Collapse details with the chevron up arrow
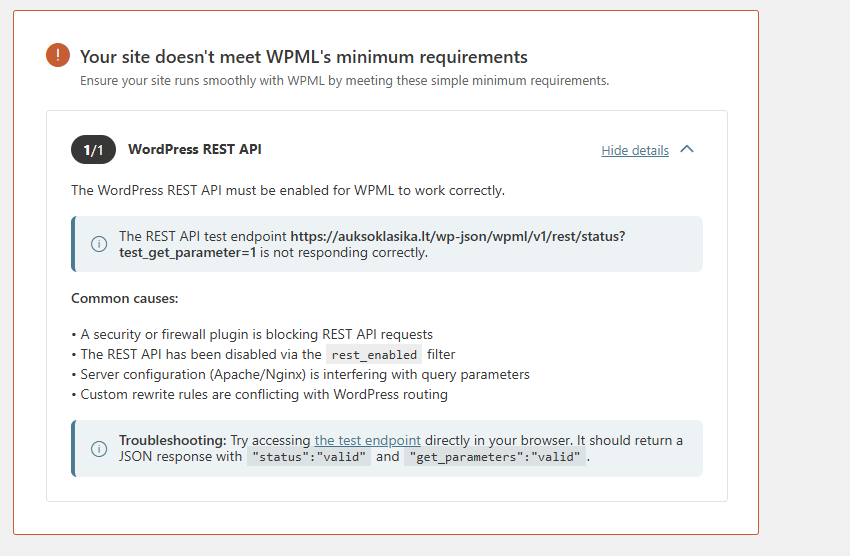This screenshot has height=556, width=850. pos(687,150)
